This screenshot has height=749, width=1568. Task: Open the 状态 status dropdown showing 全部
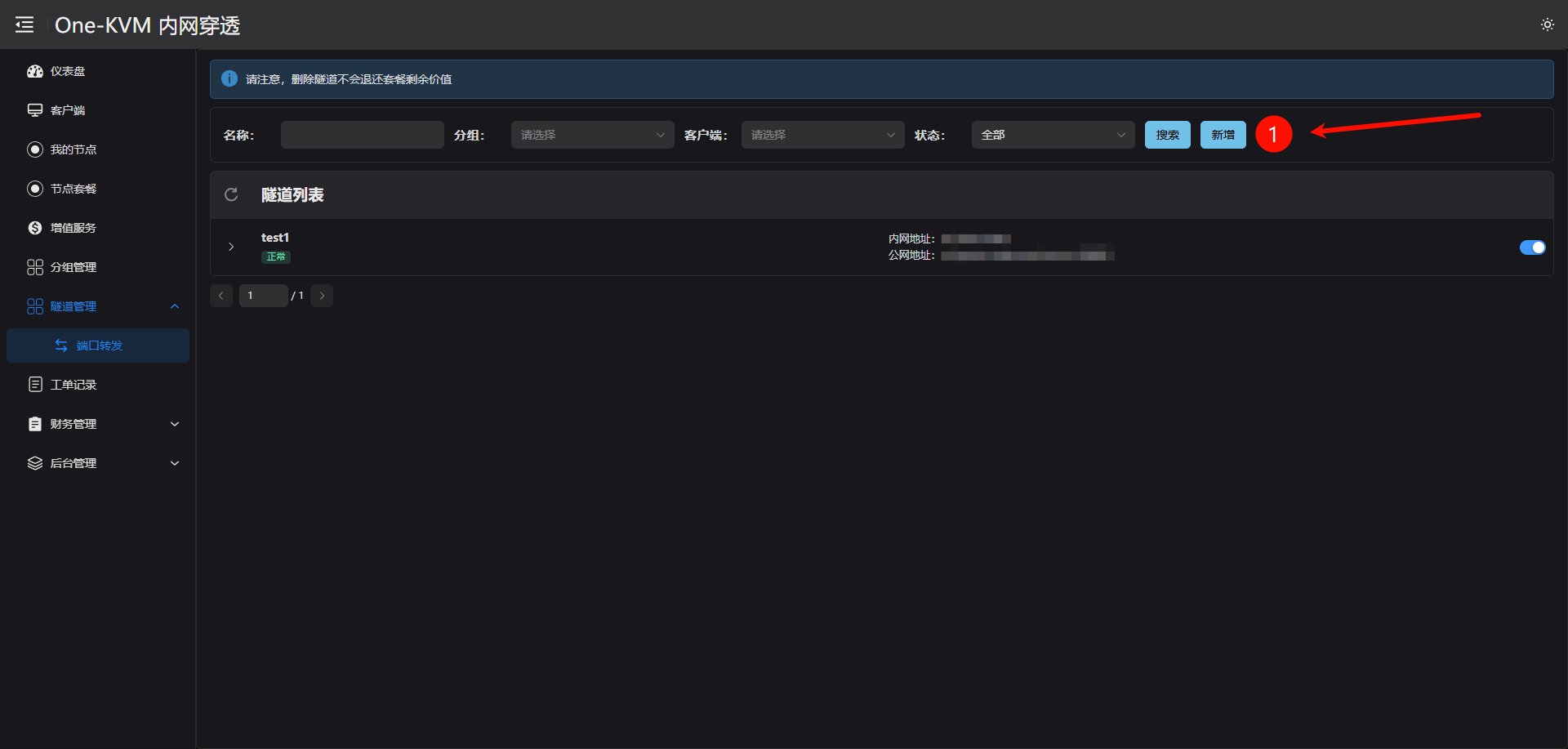1053,135
